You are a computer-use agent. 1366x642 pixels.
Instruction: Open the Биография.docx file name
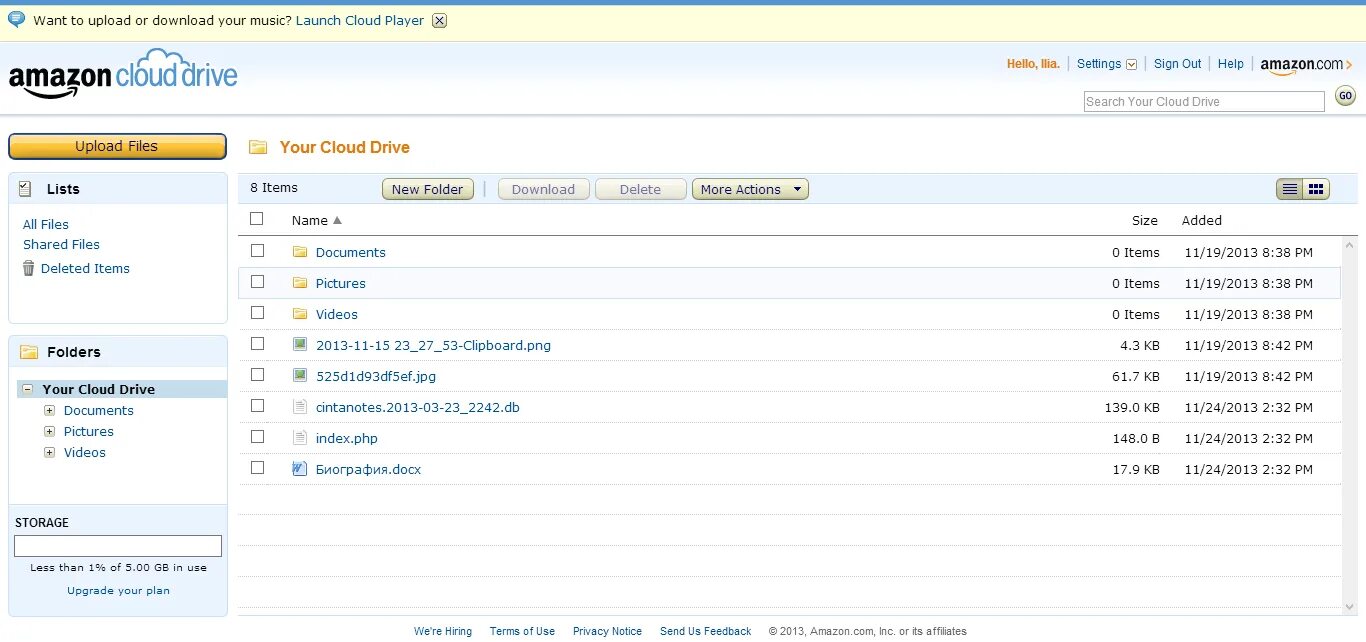368,469
